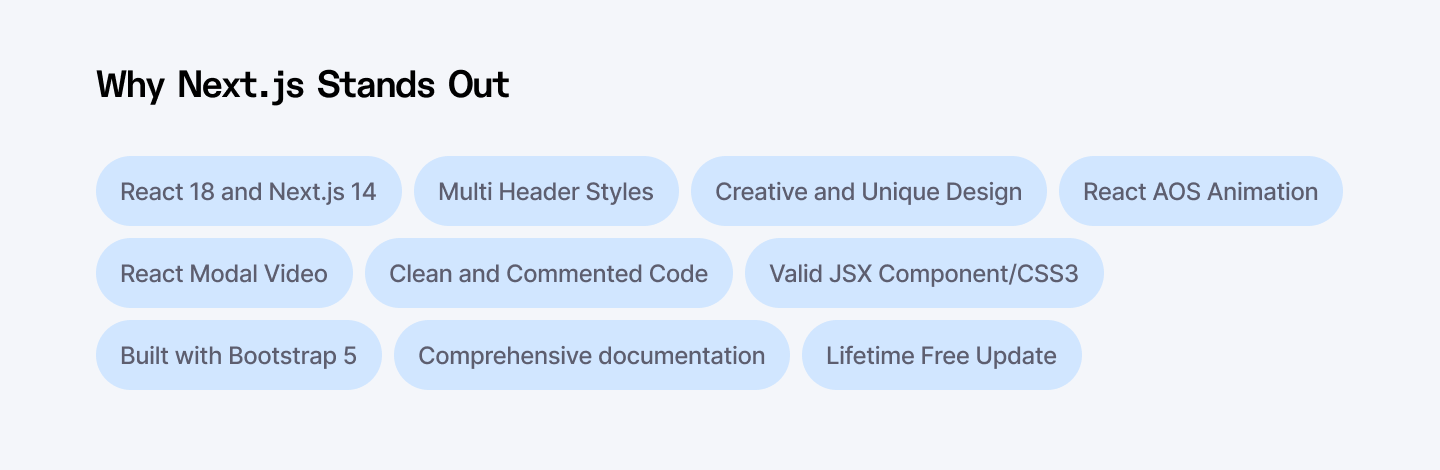Screen dimensions: 1440x470
Task: Click the "React Modal Video" tag
Action: [224, 273]
